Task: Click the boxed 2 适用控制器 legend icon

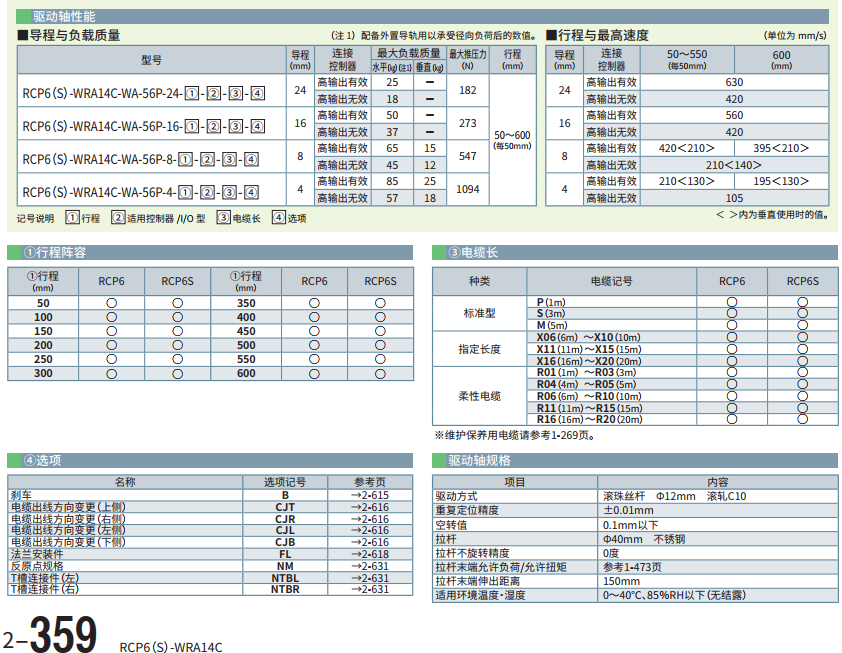Action: click(118, 217)
